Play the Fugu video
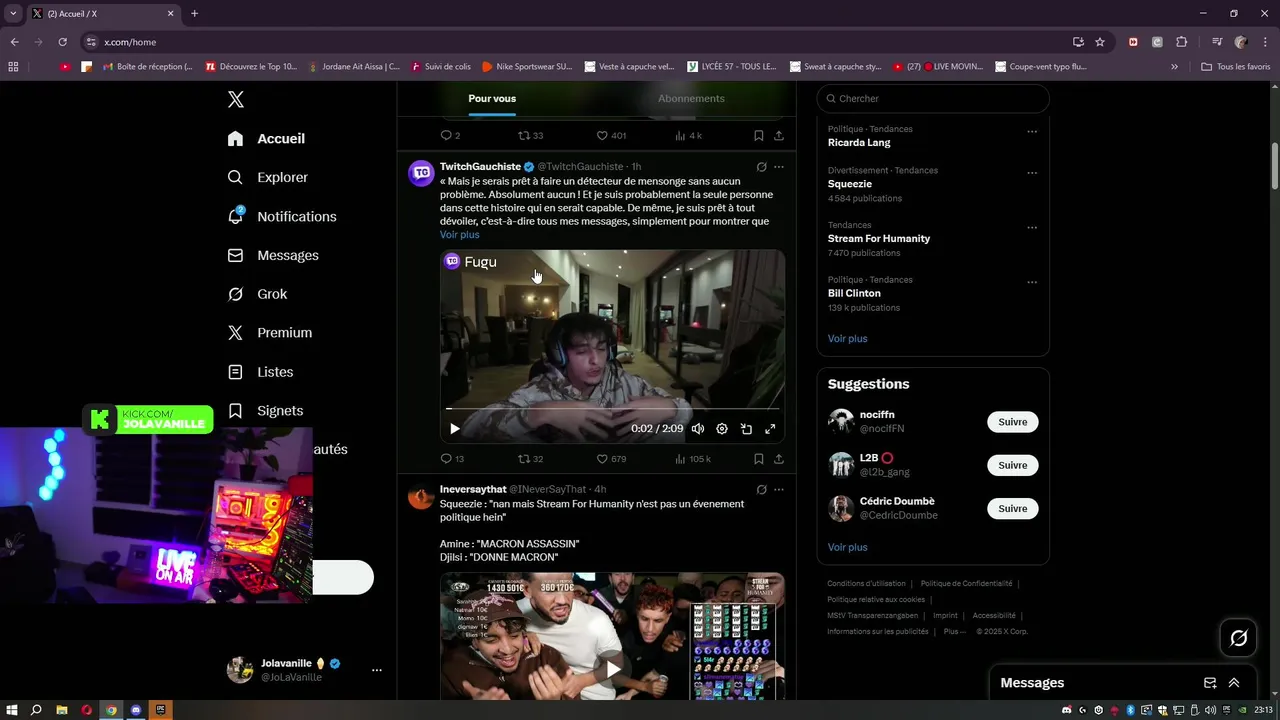1280x720 pixels. click(x=454, y=429)
